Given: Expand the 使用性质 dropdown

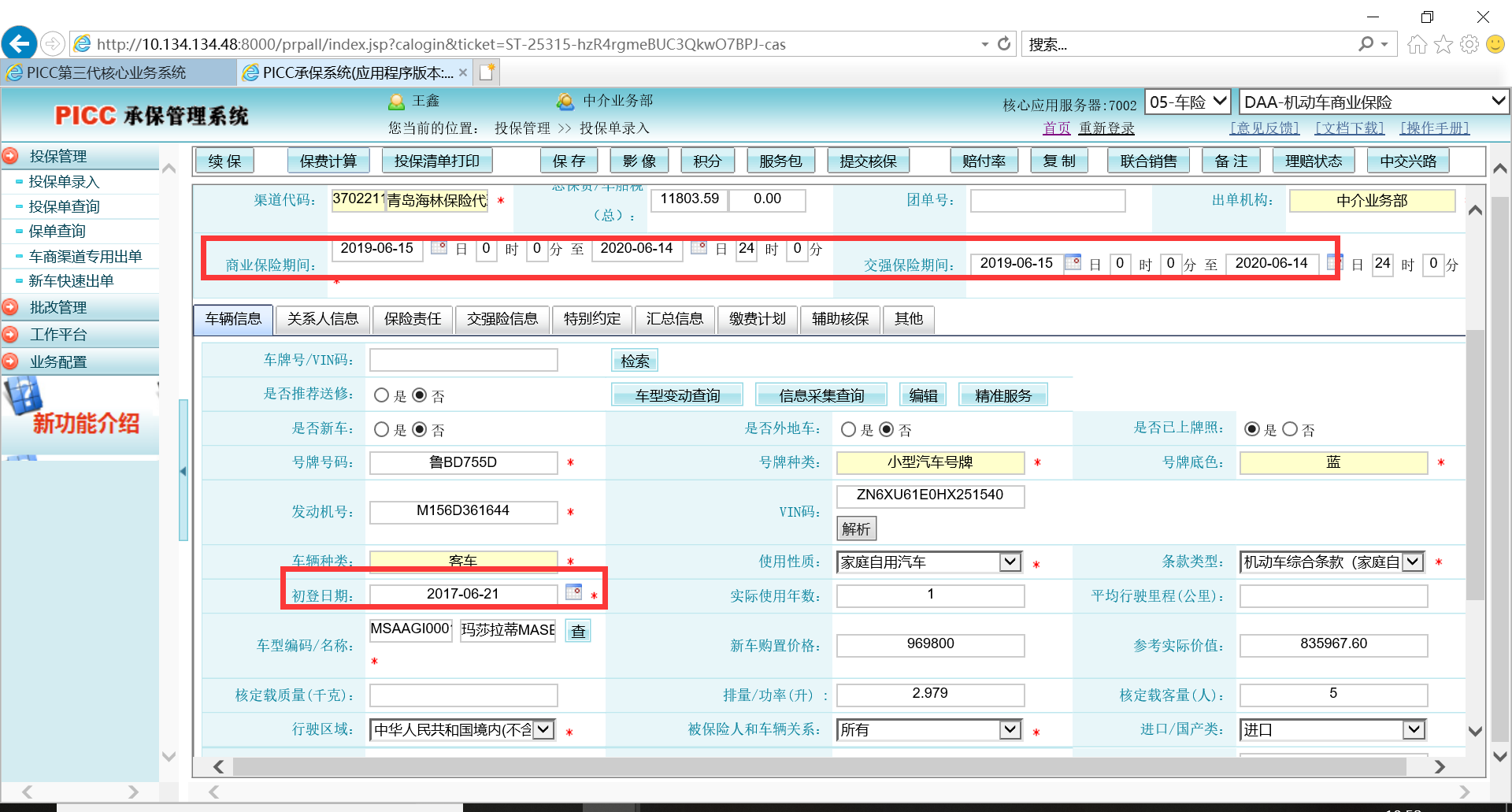Looking at the screenshot, I should [x=1010, y=562].
